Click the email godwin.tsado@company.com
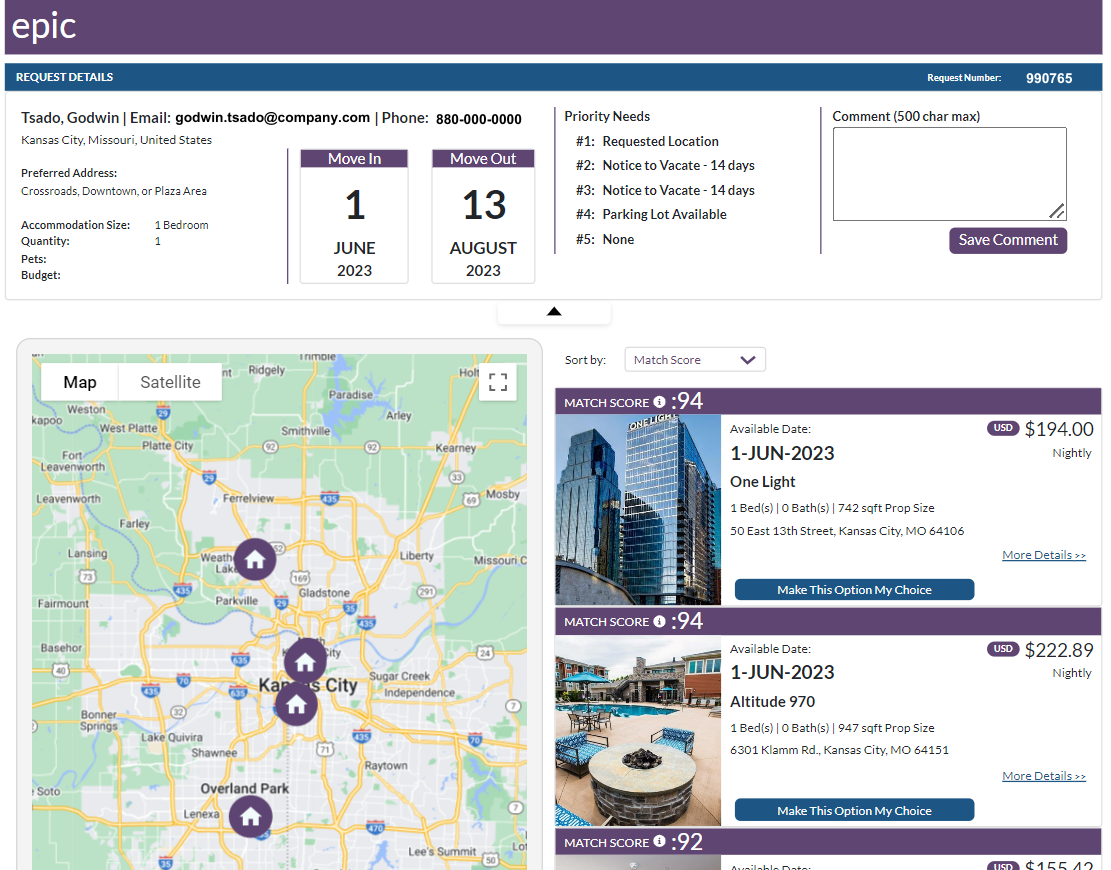The height and width of the screenshot is (870, 1111). pyautogui.click(x=272, y=118)
